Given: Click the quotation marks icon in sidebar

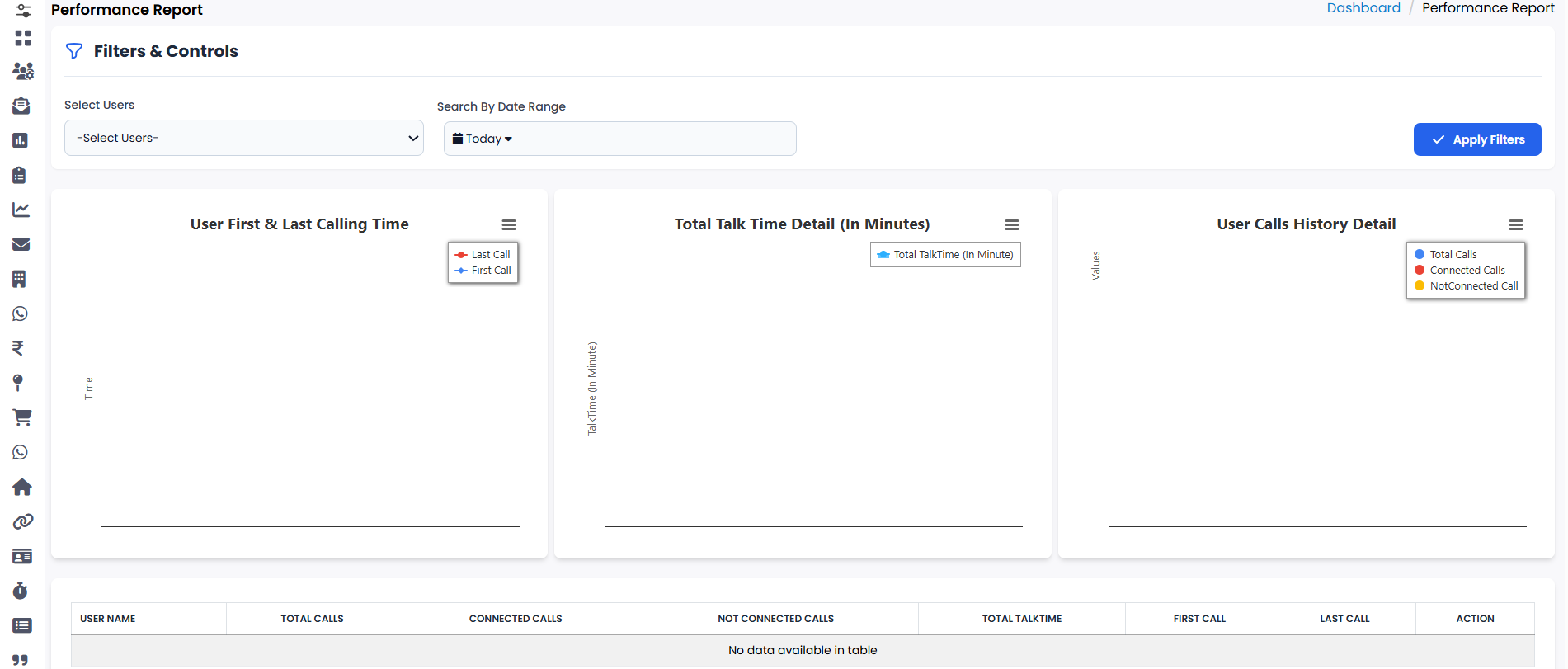Looking at the screenshot, I should coord(21,659).
